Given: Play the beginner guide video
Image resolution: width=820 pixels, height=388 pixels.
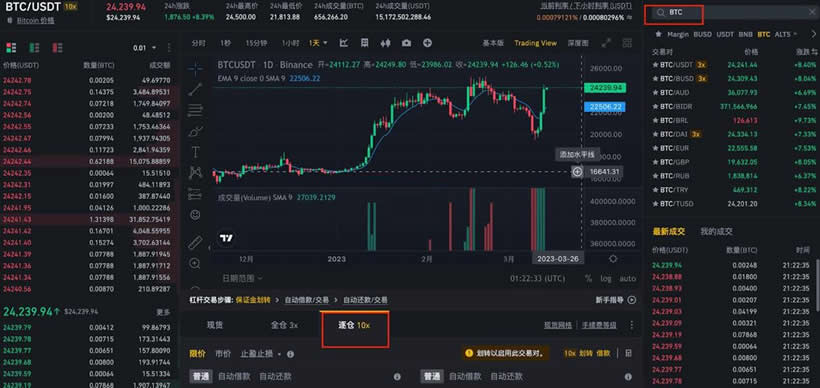Looking at the screenshot, I should pyautogui.click(x=632, y=300).
